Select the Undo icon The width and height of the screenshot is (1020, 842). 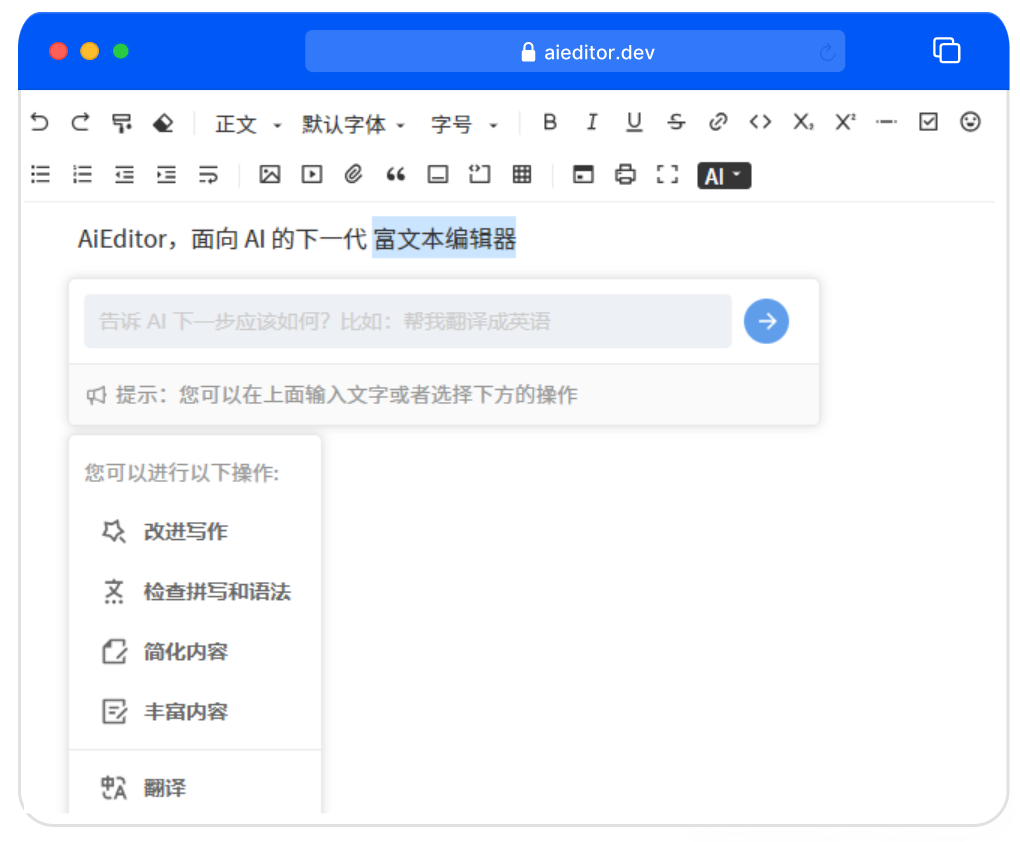tap(39, 121)
